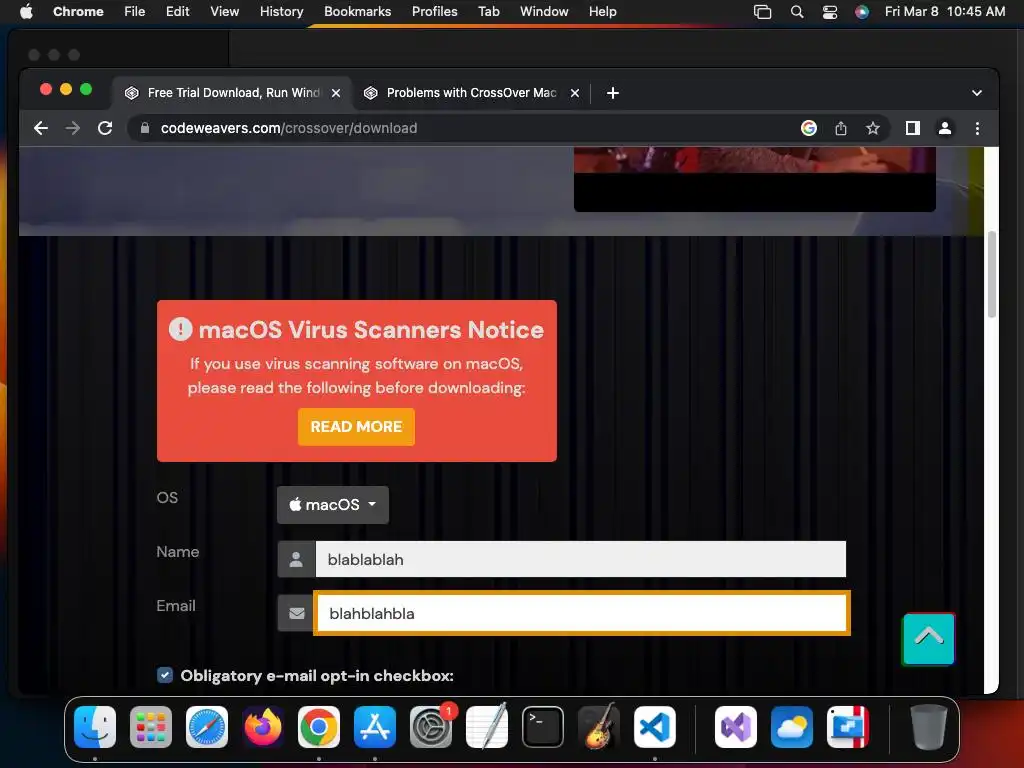Screen dimensions: 1024x768
Task: Open Chrome's three-dot menu
Action: 977,128
